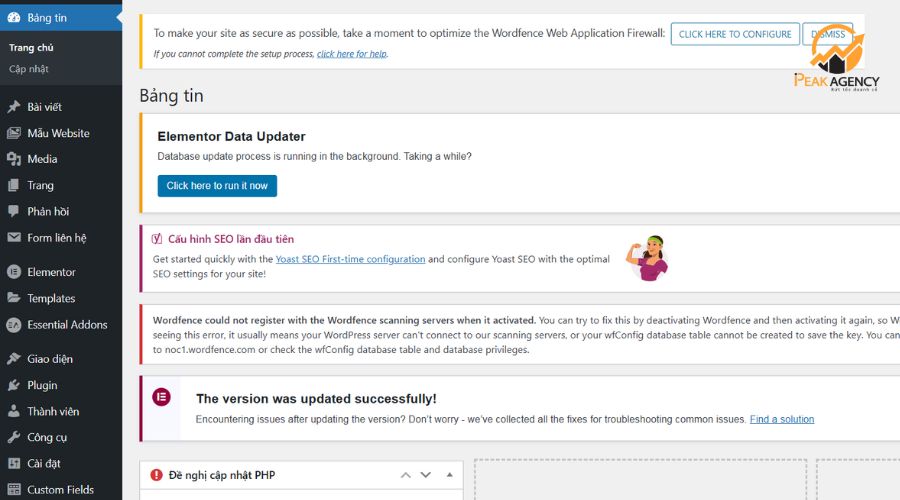Open the Giao diện menu
Viewport: 900px width, 500px height.
click(x=61, y=359)
